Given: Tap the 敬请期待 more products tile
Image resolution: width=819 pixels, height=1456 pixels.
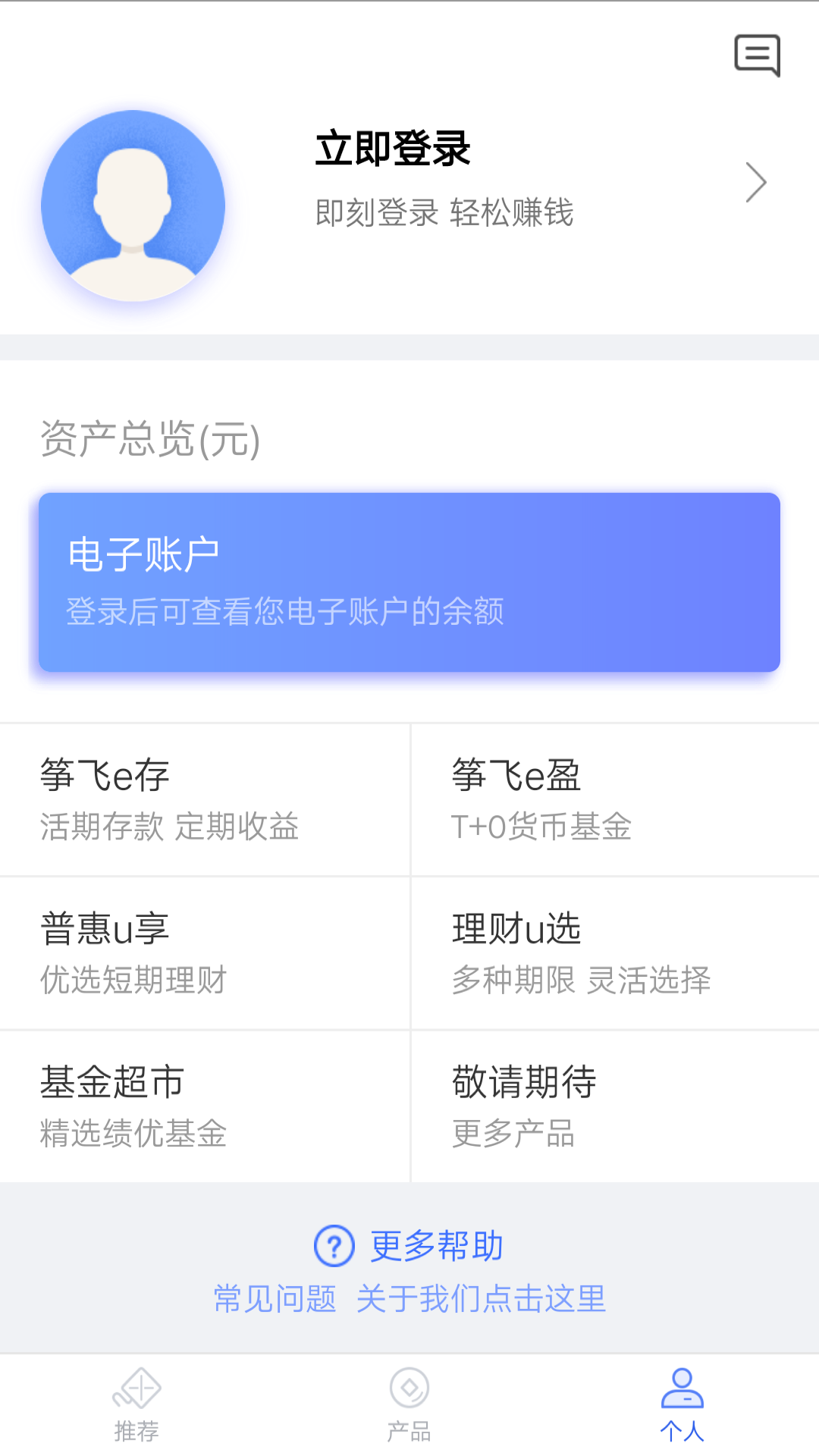Looking at the screenshot, I should click(615, 1106).
